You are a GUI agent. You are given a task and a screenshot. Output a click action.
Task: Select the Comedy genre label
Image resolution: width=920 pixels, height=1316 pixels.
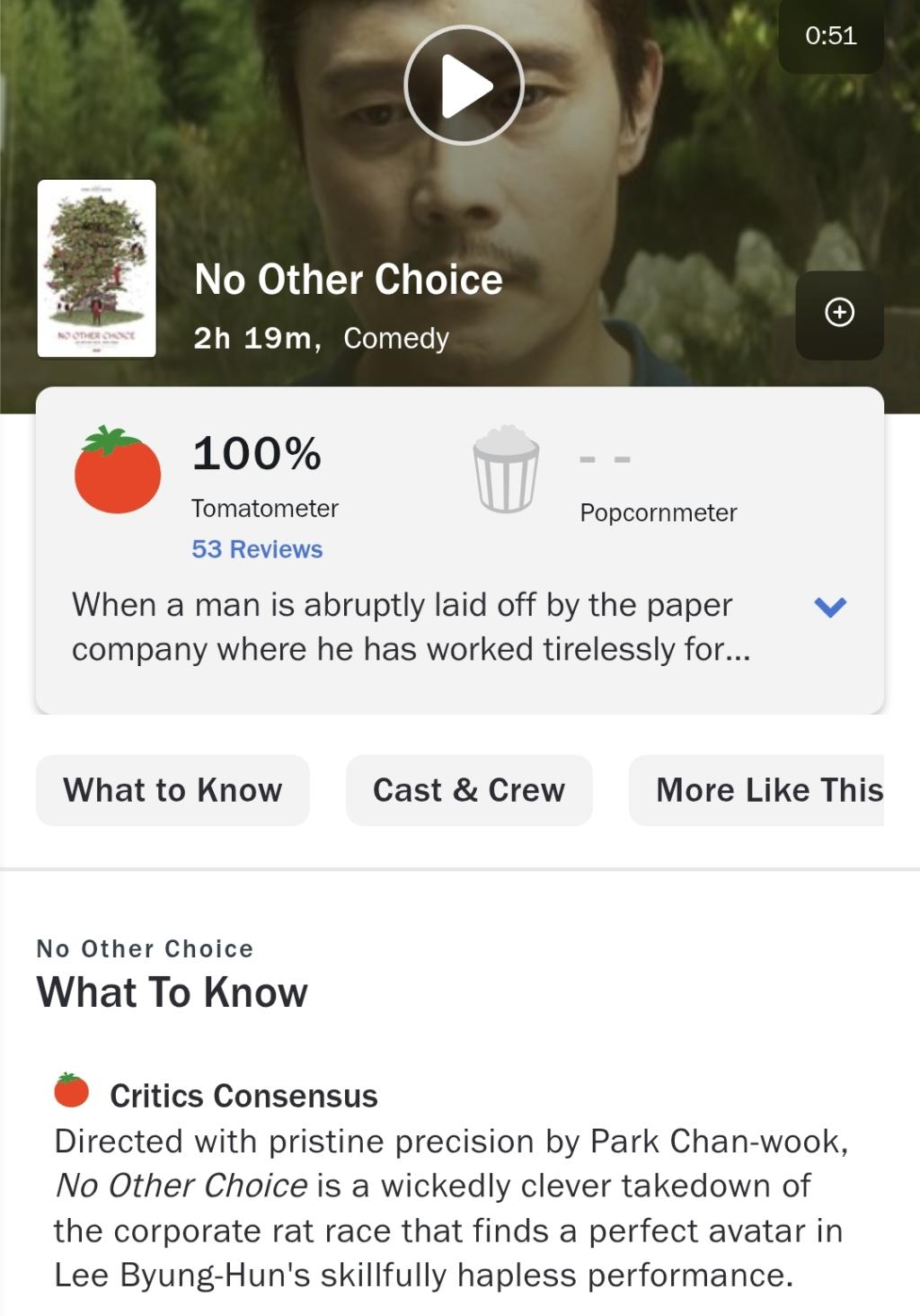pyautogui.click(x=396, y=338)
